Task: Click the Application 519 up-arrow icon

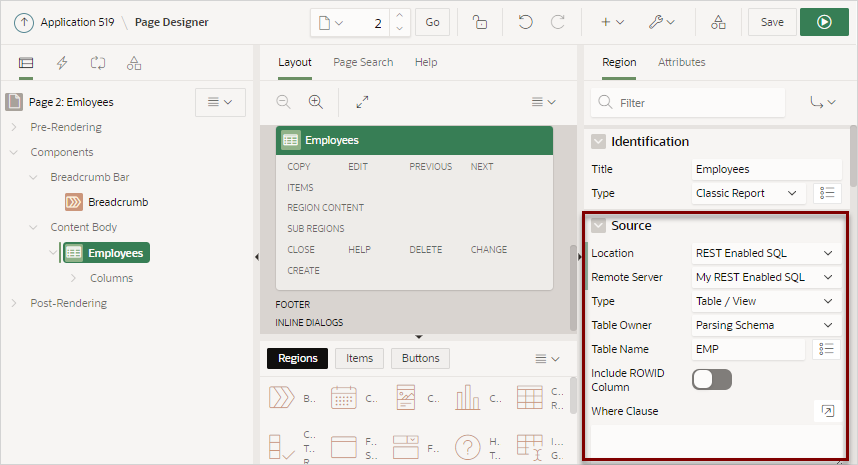Action: click(x=24, y=22)
